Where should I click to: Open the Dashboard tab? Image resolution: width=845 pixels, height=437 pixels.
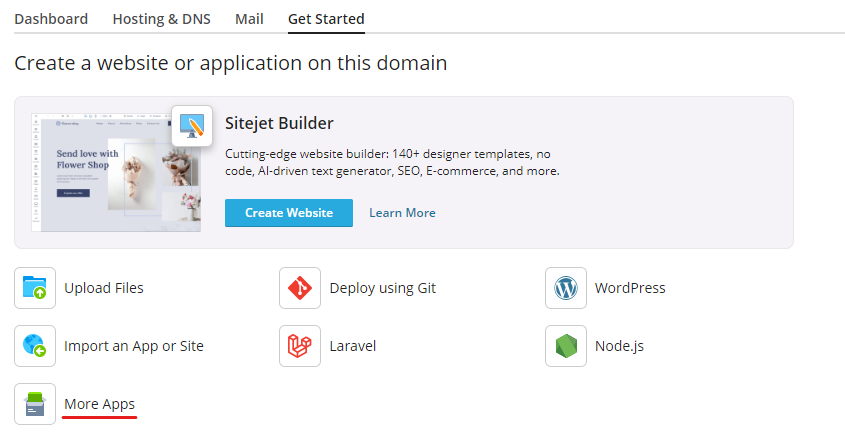point(51,19)
